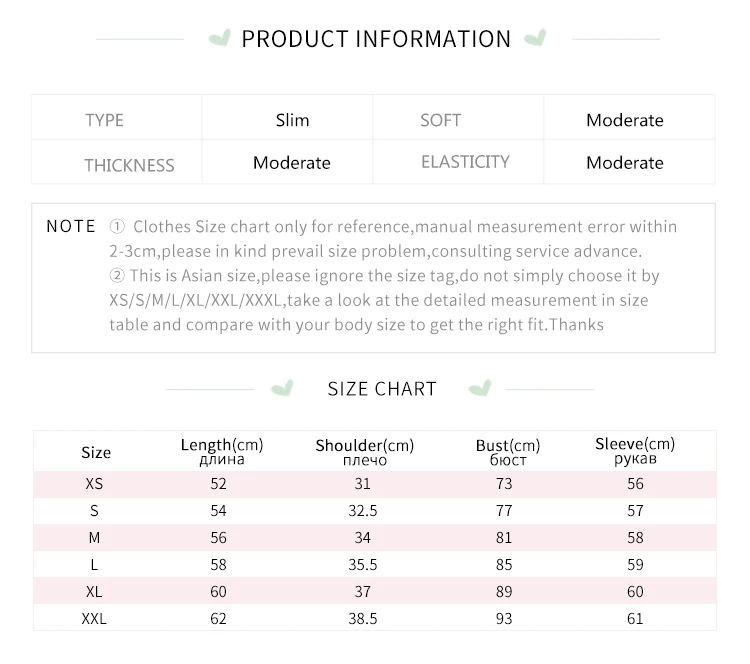Click the heart icon right of SIZE CHART
Image resolution: width=750 pixels, height=664 pixels.
pos(480,388)
